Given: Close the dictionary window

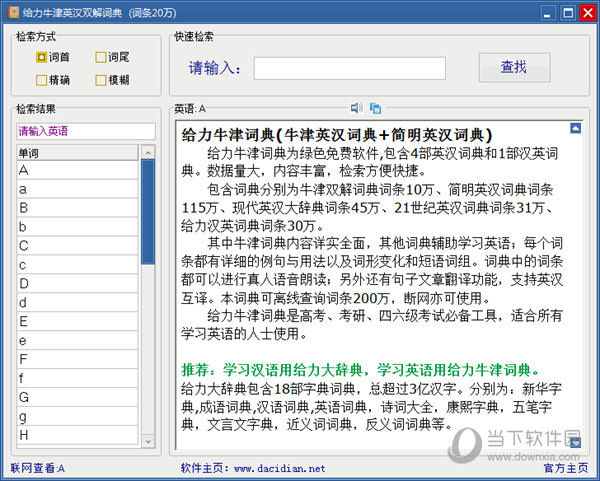Looking at the screenshot, I should coord(588,13).
